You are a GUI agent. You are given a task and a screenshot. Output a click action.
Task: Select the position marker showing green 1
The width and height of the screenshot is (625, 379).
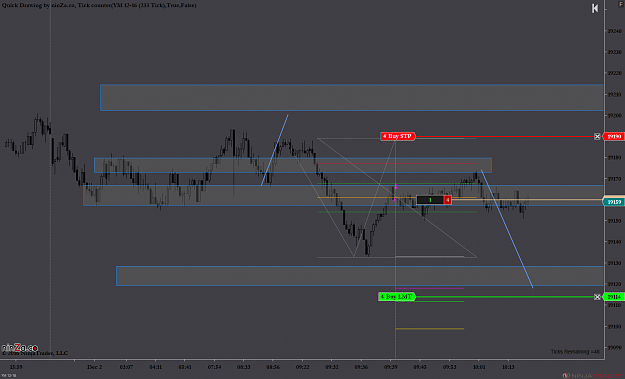tap(430, 200)
